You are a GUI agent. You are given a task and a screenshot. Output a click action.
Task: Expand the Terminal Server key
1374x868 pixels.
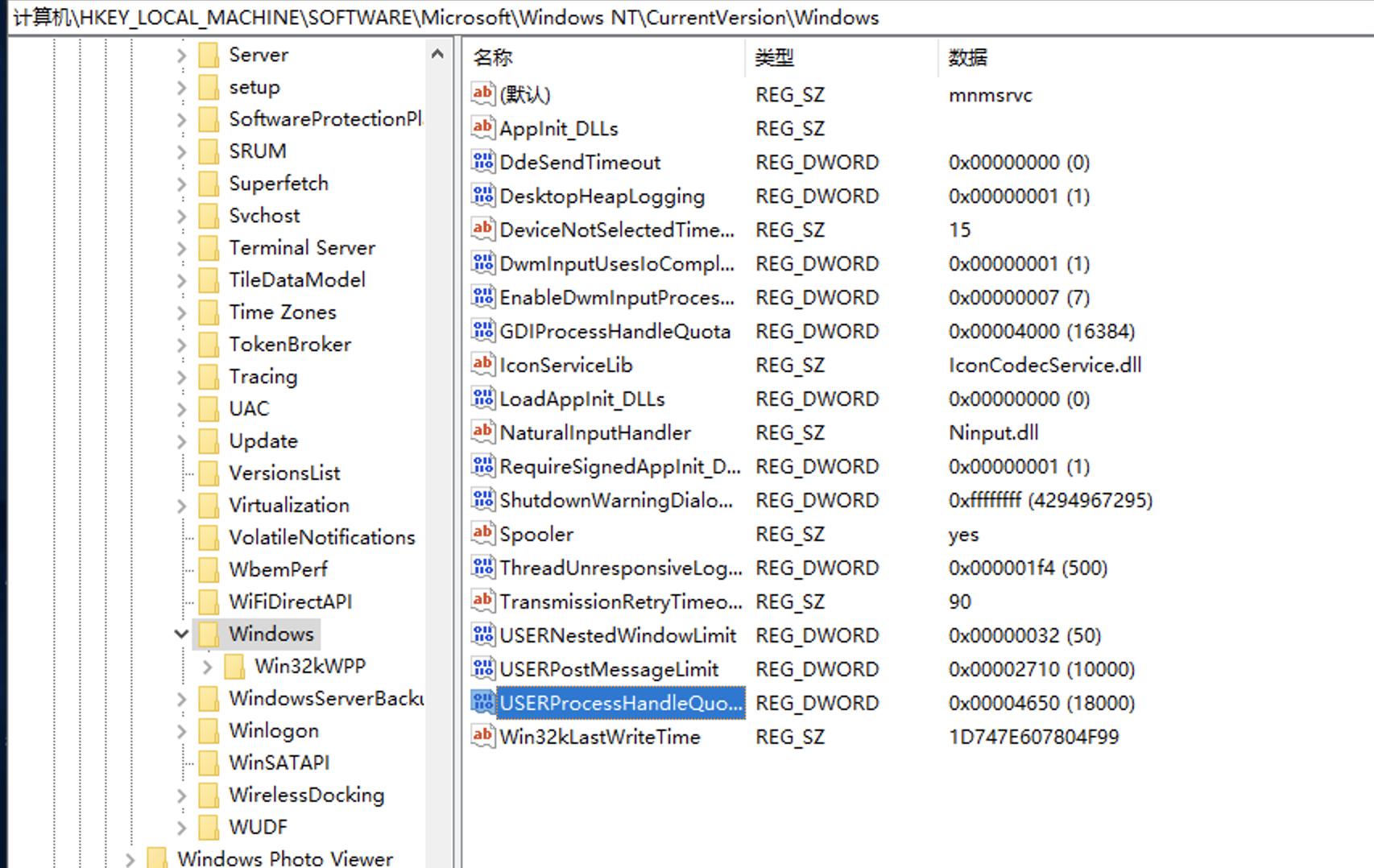181,248
